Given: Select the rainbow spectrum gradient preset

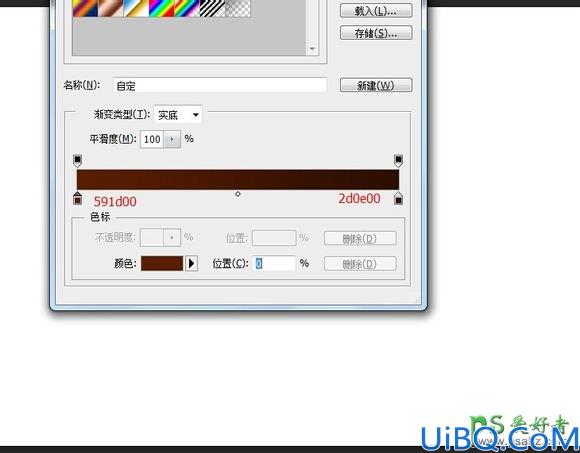Looking at the screenshot, I should 162,8.
